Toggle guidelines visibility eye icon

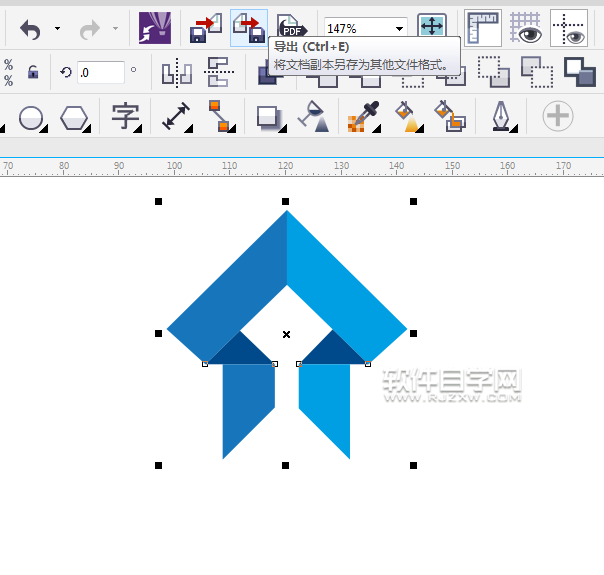point(569,29)
